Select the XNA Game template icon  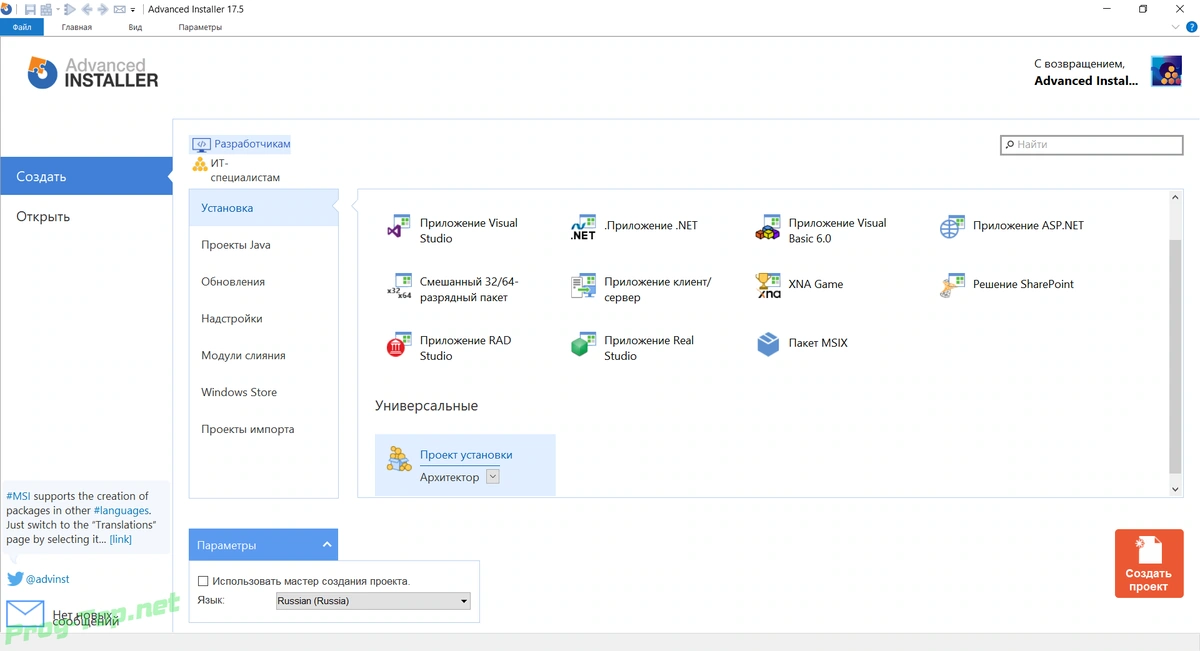pyautogui.click(x=767, y=287)
